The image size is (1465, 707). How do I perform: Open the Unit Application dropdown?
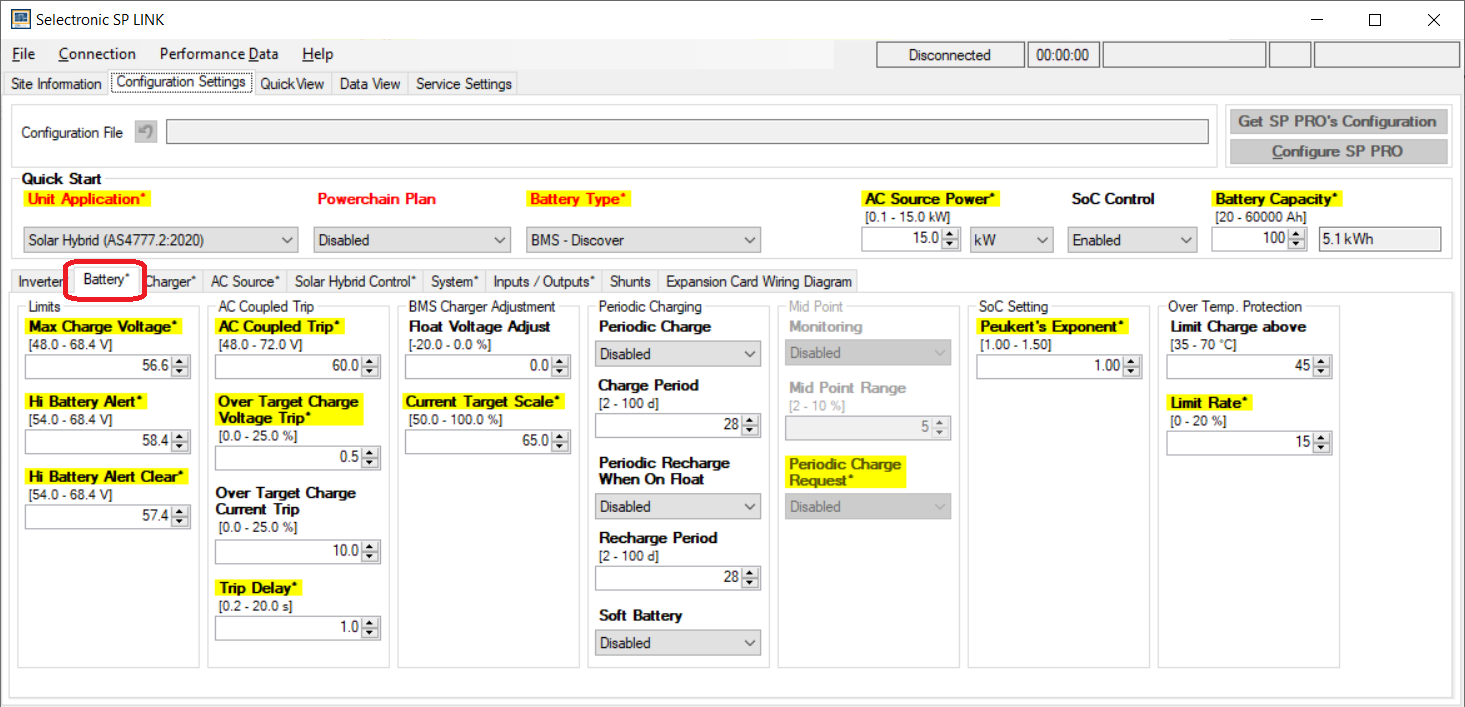click(160, 240)
